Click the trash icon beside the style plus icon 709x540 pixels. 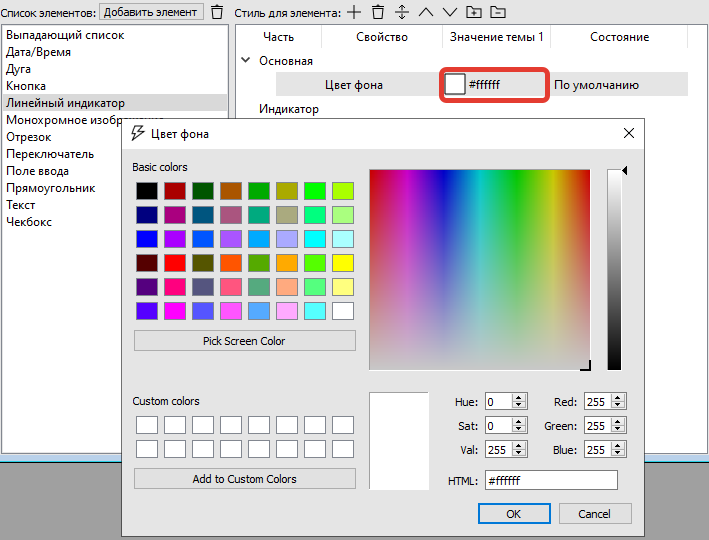tap(377, 12)
